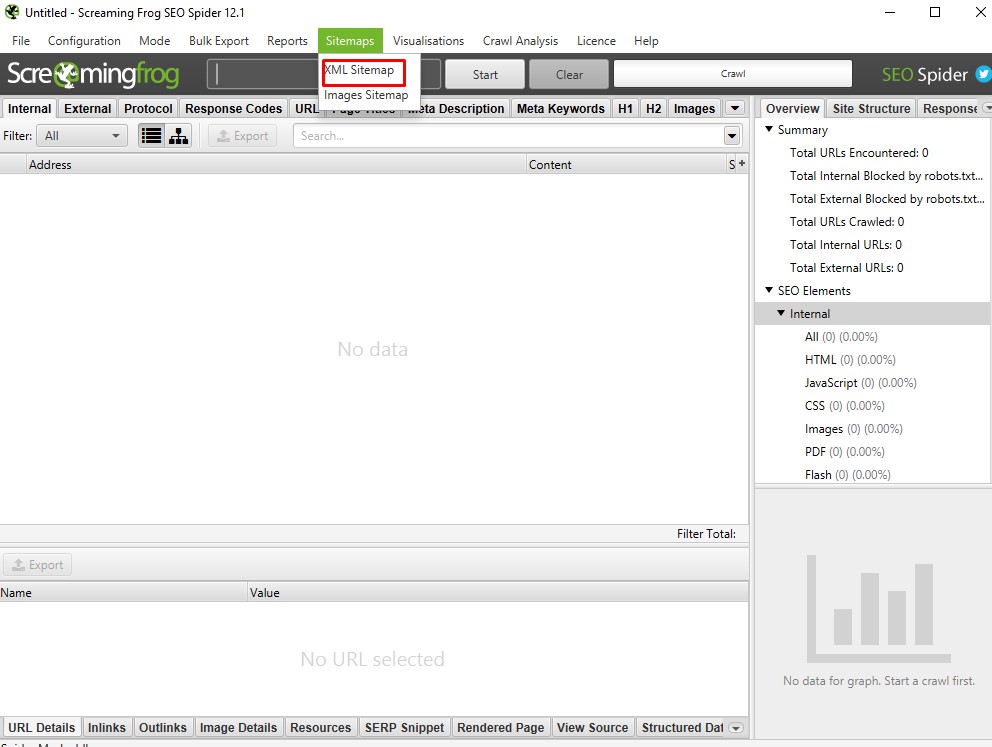
Task: Collapse the Summary section
Action: (x=769, y=129)
